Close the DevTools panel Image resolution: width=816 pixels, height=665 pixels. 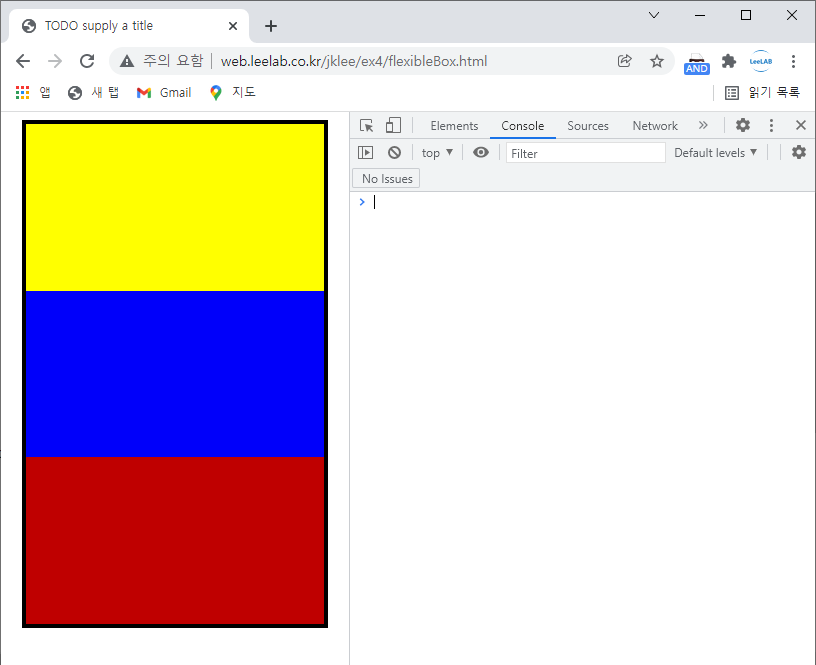point(801,125)
